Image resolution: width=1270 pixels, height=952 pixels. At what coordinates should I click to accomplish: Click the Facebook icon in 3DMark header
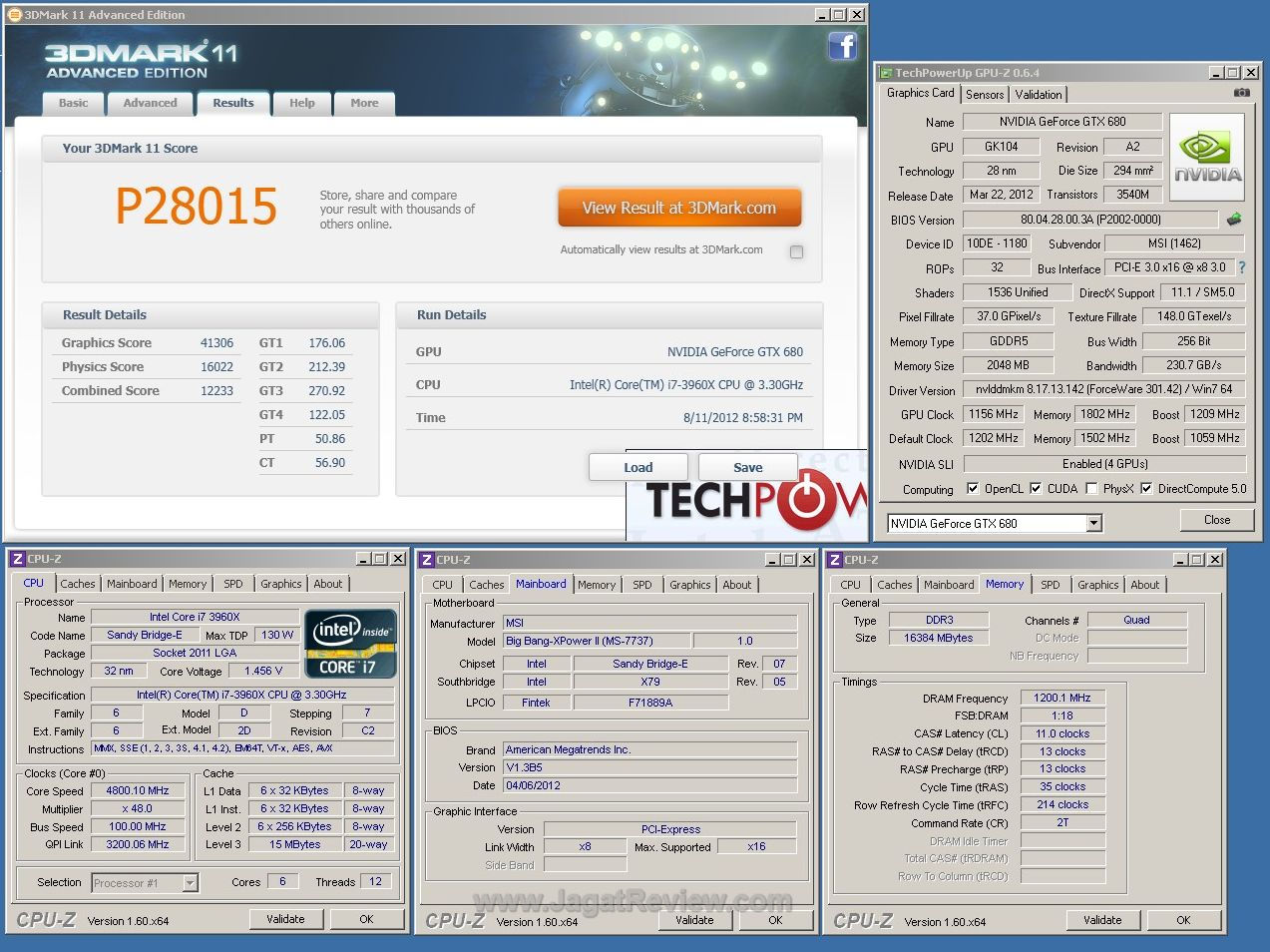click(x=842, y=46)
